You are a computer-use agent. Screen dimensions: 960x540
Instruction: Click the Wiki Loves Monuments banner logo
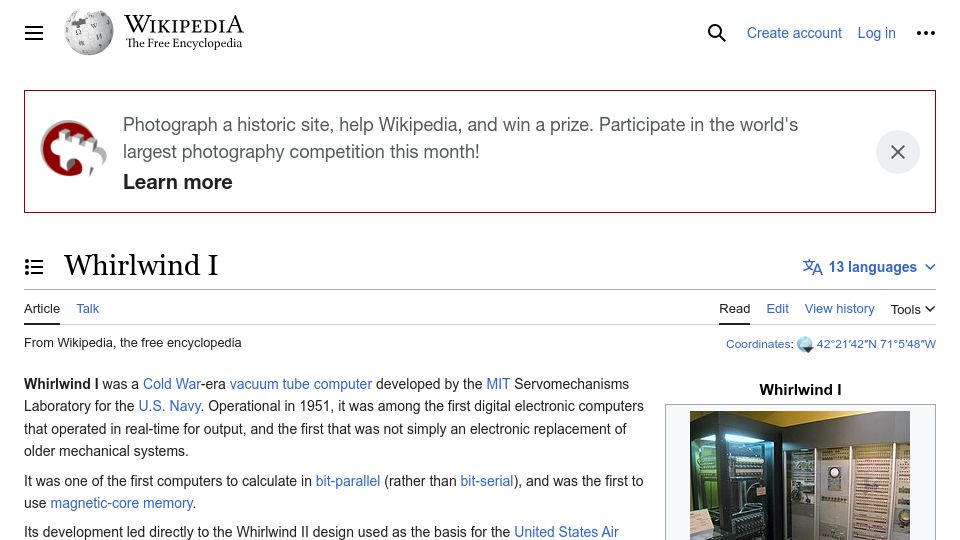pyautogui.click(x=73, y=149)
